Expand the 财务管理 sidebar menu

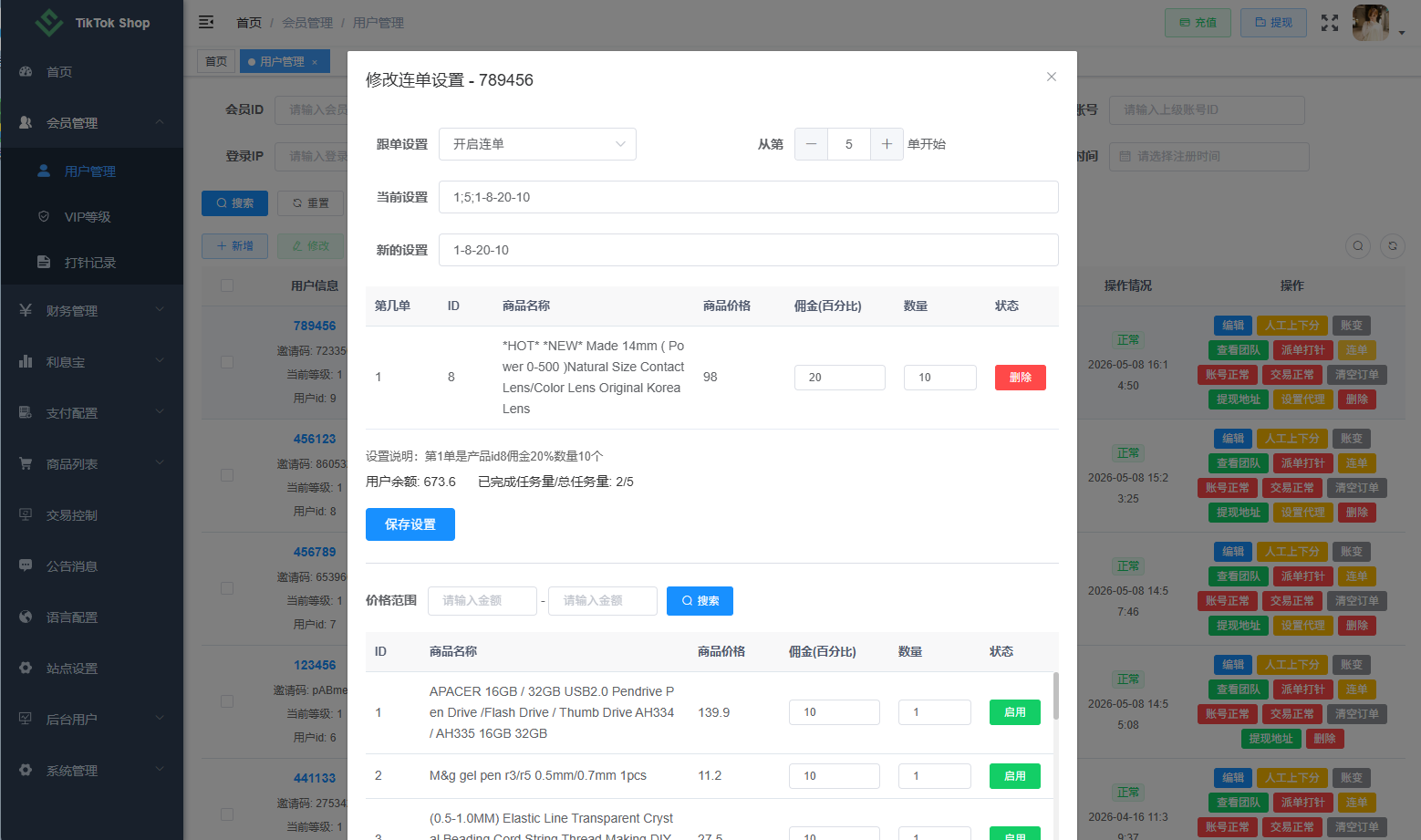(x=91, y=311)
